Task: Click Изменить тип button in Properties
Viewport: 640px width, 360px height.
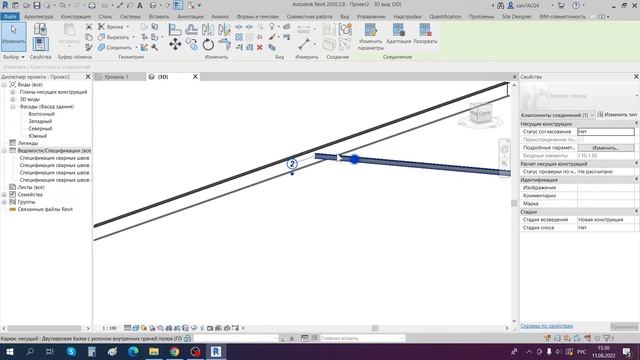Action: [x=617, y=115]
